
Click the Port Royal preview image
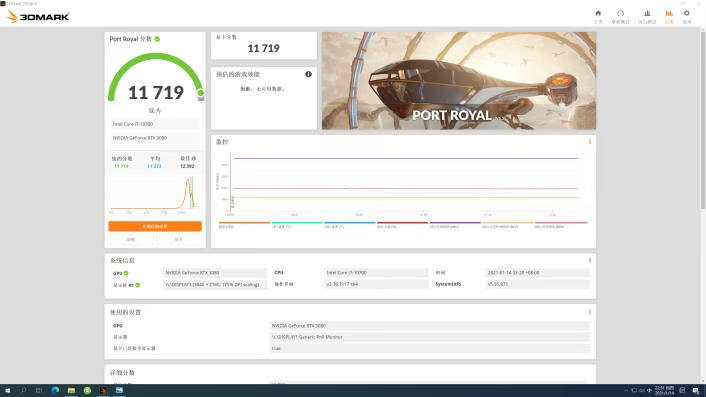tap(459, 81)
